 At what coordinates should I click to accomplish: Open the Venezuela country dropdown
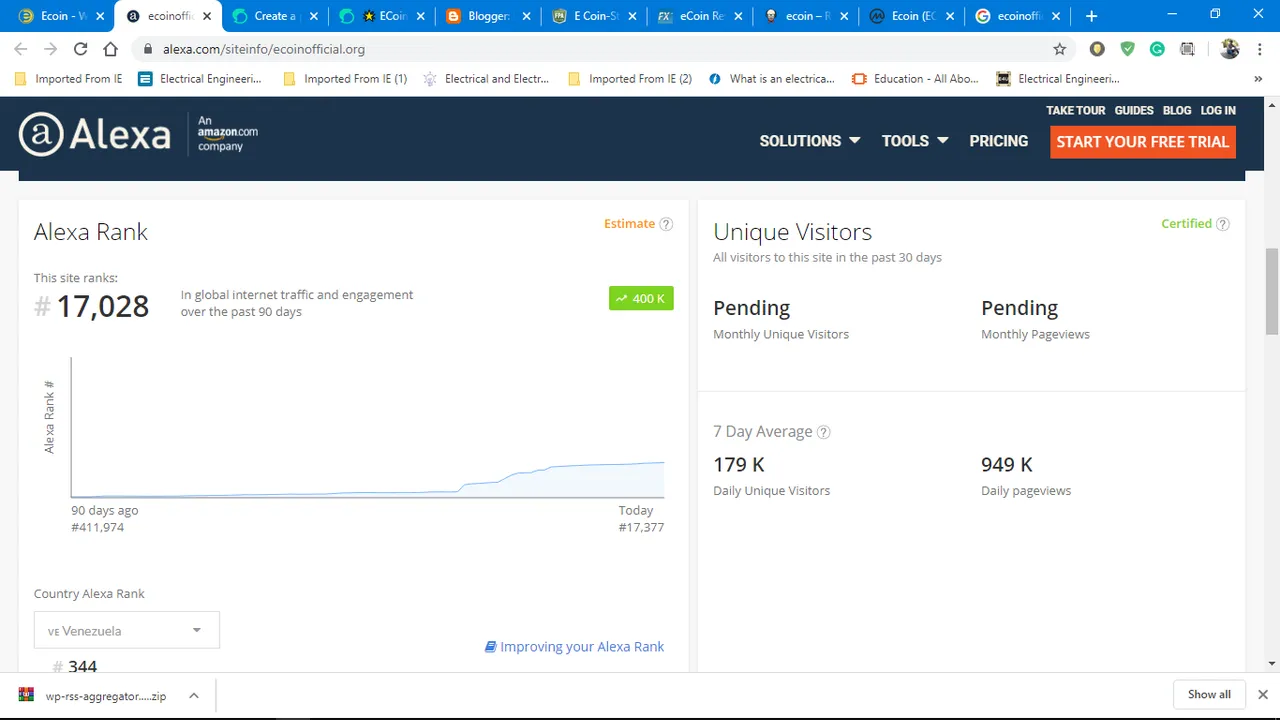[127, 630]
